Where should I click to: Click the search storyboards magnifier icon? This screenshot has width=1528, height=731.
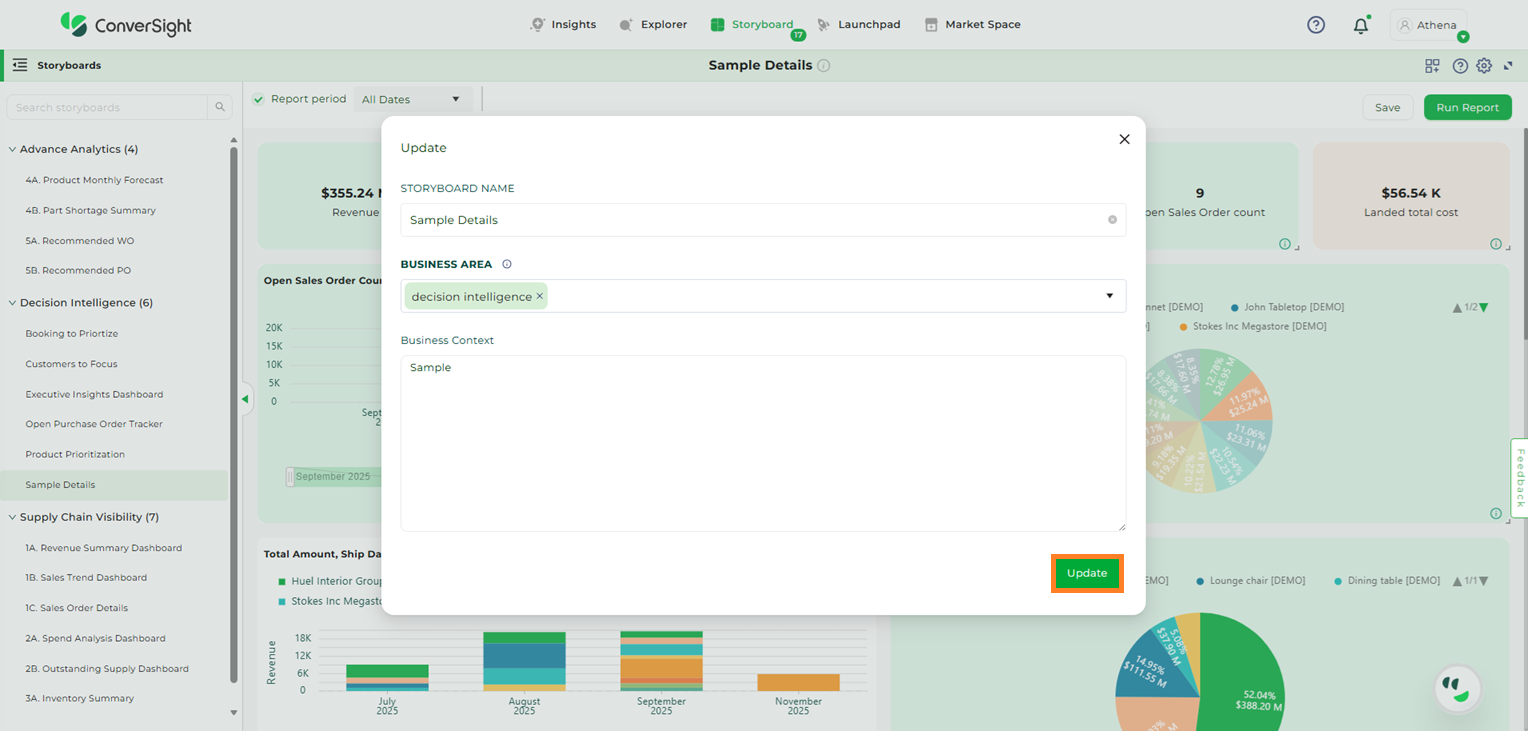(219, 107)
